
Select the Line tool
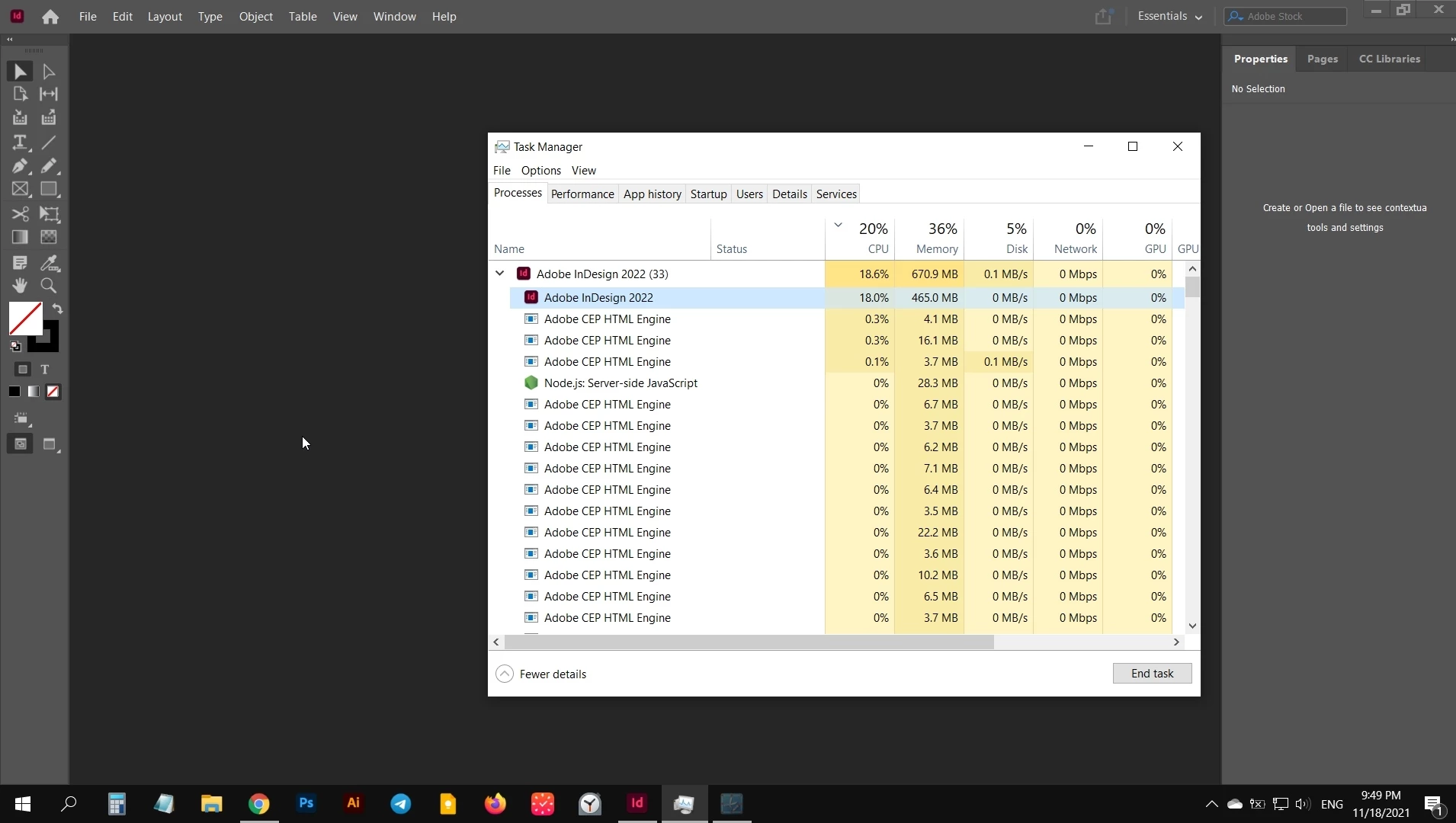(x=49, y=143)
